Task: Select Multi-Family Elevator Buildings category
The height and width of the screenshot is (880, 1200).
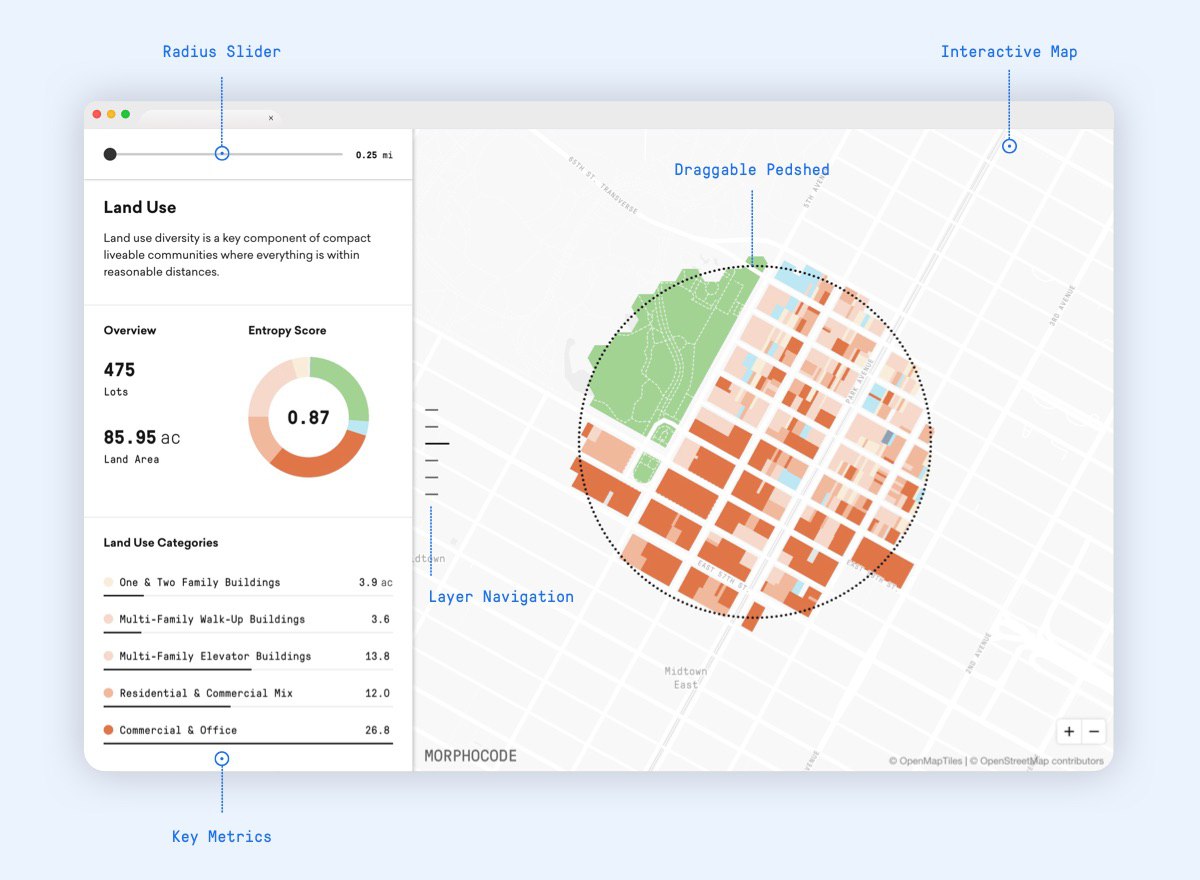Action: [248, 657]
